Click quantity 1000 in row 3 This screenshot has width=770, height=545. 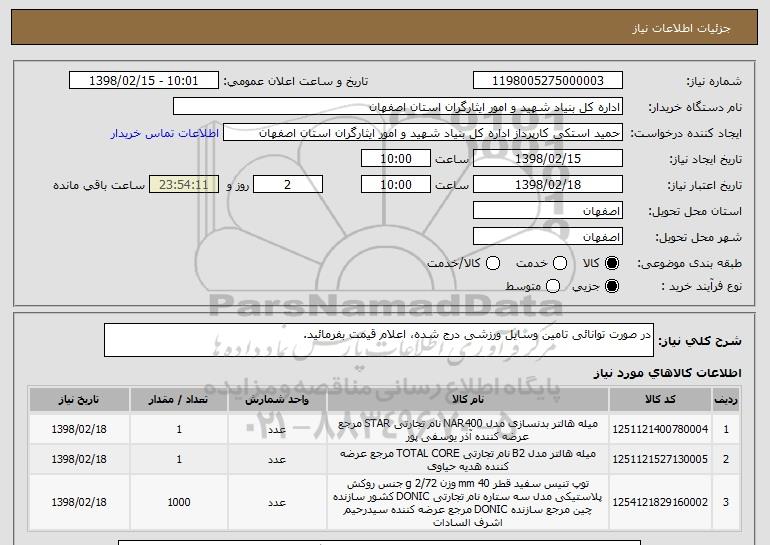coord(179,502)
